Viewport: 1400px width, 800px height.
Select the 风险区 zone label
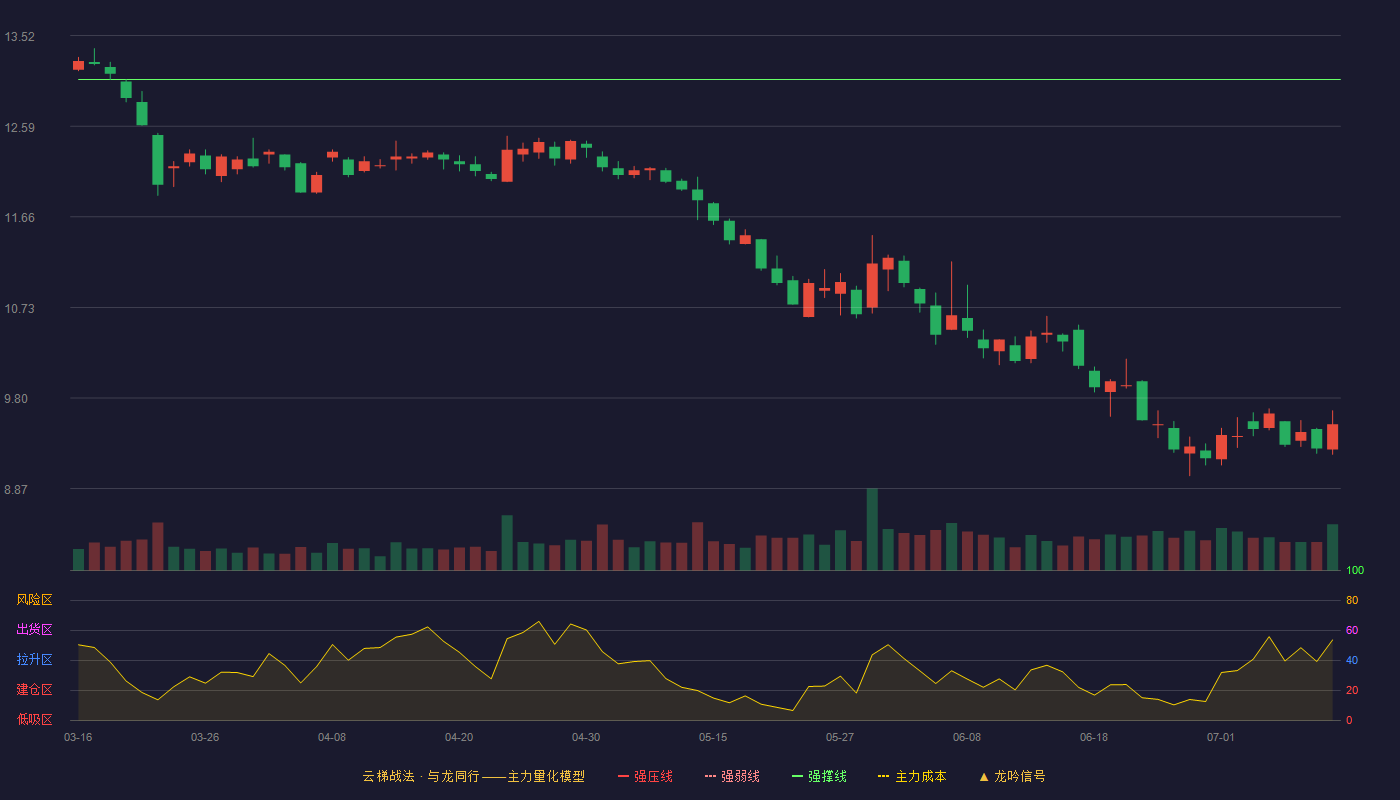coord(34,600)
